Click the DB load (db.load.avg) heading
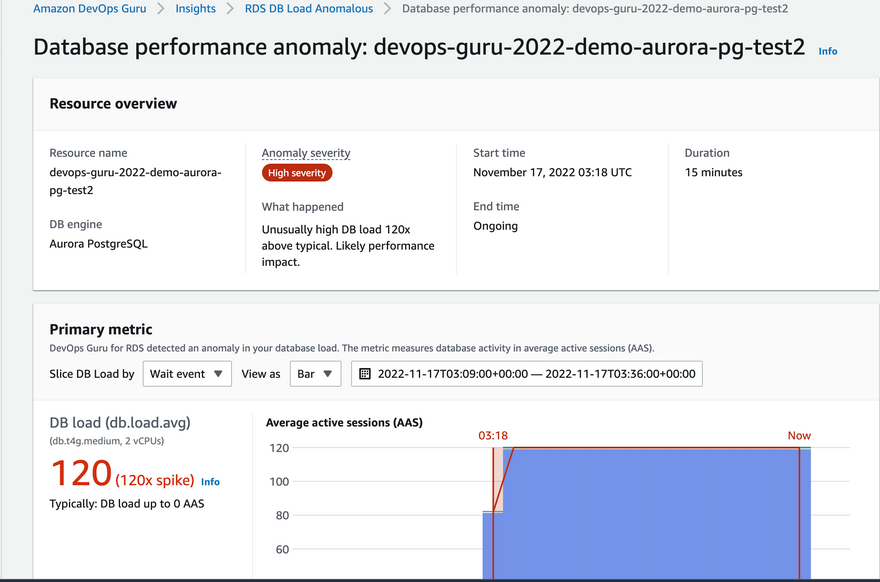This screenshot has width=880, height=582. [x=120, y=423]
